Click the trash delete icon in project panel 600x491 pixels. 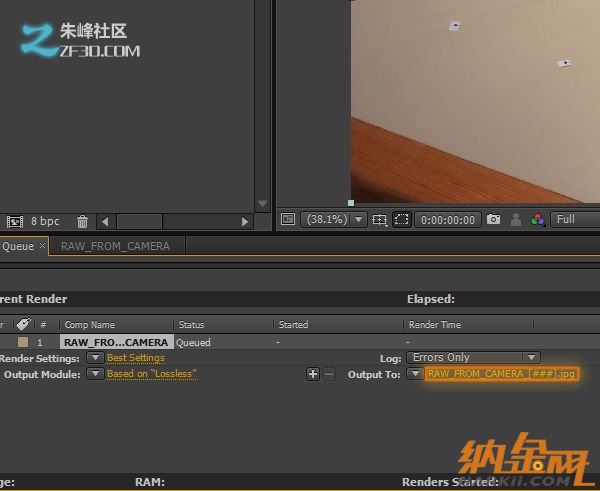click(x=83, y=221)
